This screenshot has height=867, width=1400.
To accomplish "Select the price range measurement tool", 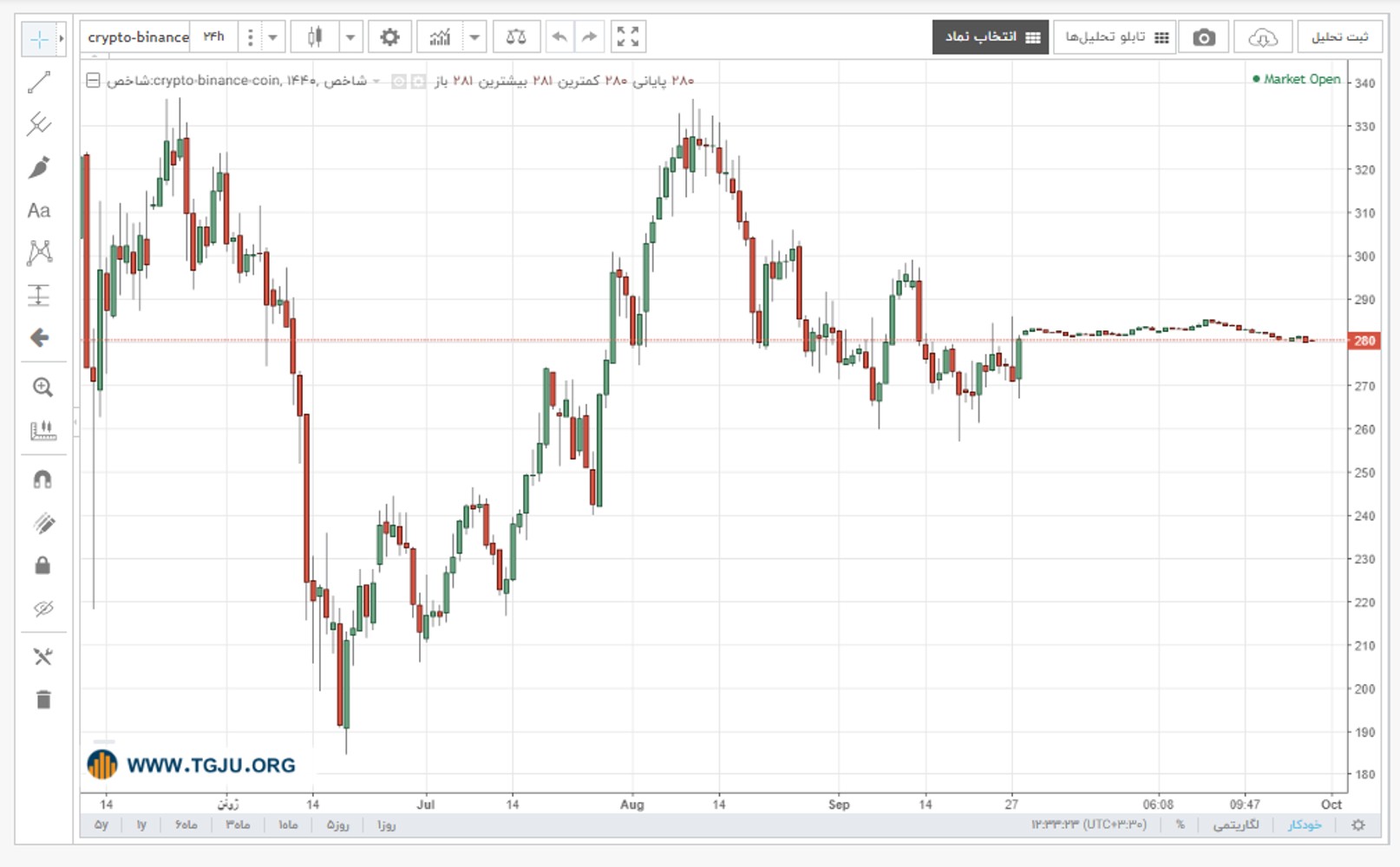I will click(39, 296).
